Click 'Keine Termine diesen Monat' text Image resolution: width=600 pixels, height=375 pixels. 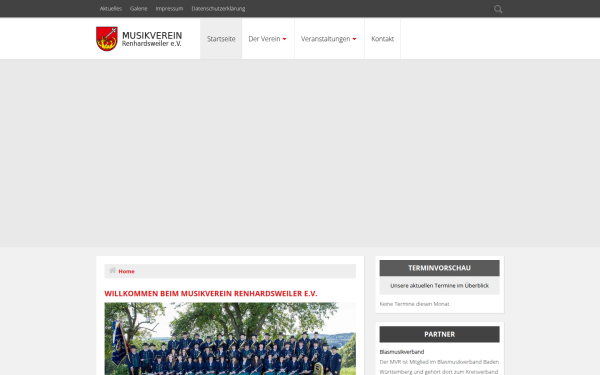coord(414,304)
